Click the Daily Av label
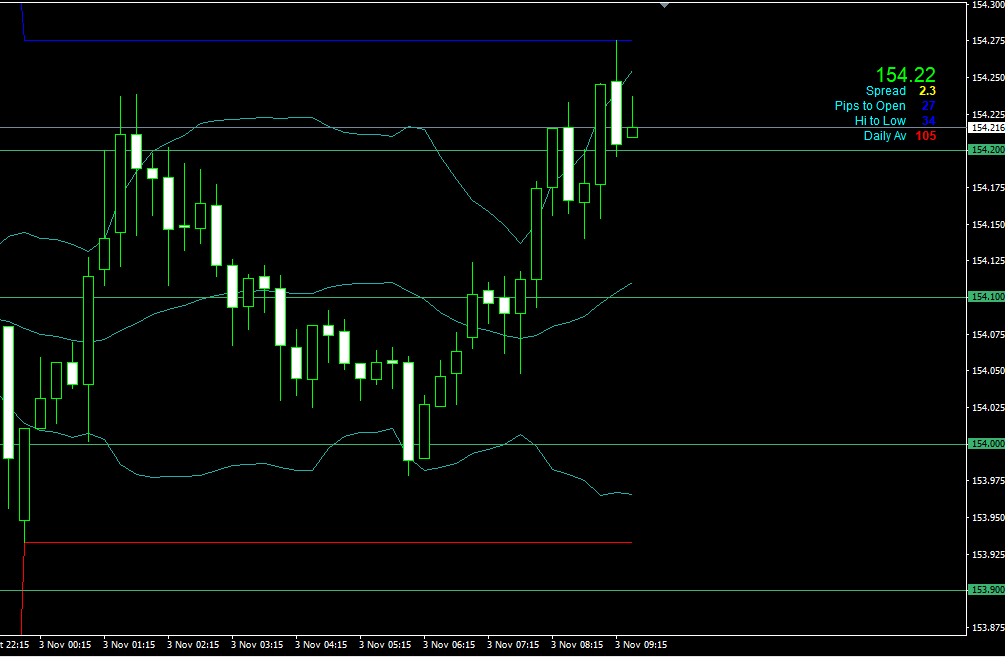This screenshot has height=658, width=1005. (x=885, y=136)
